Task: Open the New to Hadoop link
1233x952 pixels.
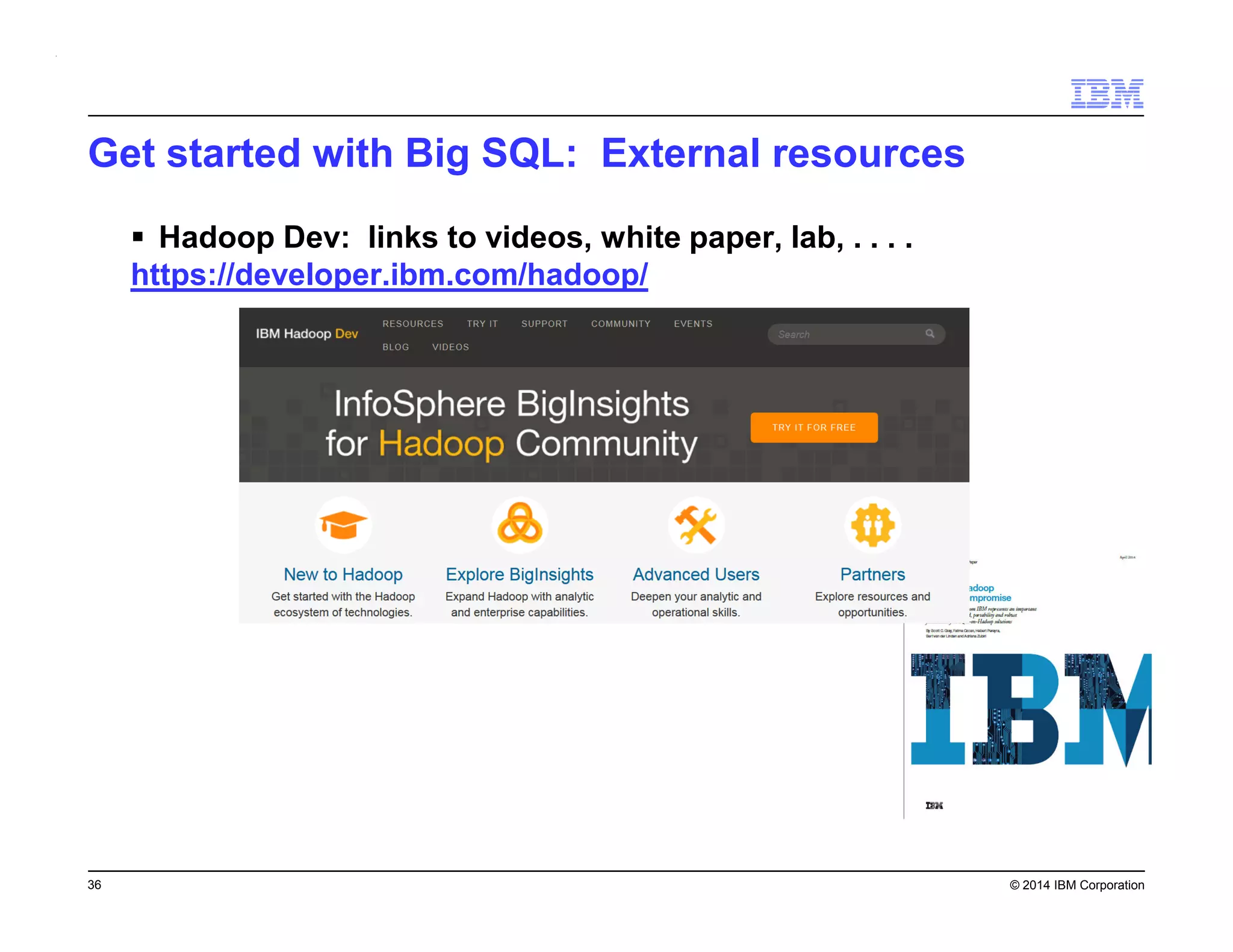Action: click(343, 575)
